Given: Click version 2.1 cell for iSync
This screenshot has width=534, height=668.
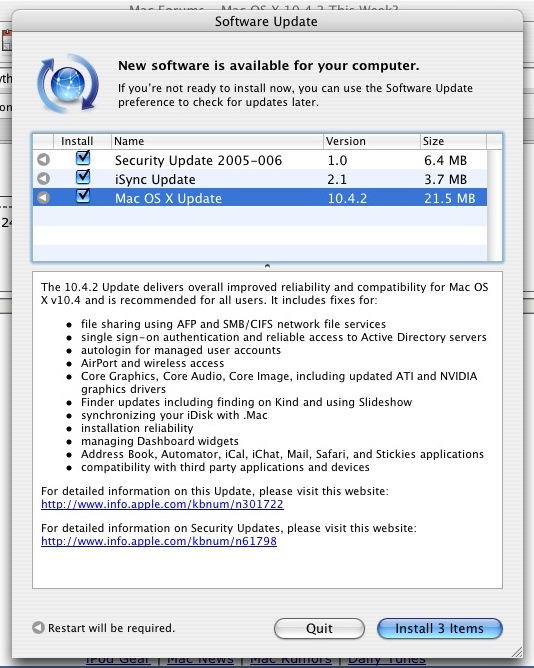Looking at the screenshot, I should pyautogui.click(x=337, y=179).
